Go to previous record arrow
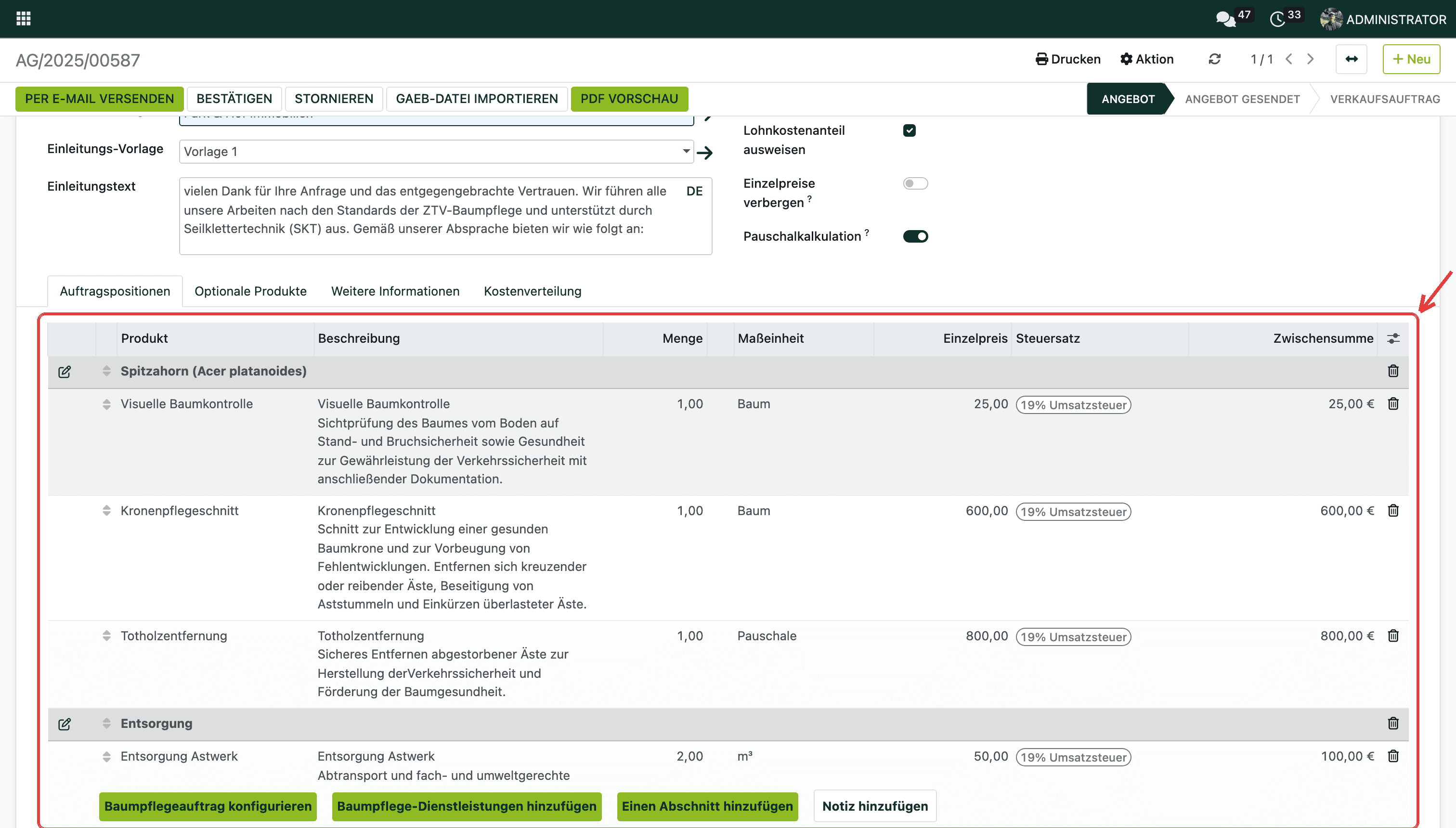Image resolution: width=1456 pixels, height=828 pixels. pyautogui.click(x=1289, y=59)
